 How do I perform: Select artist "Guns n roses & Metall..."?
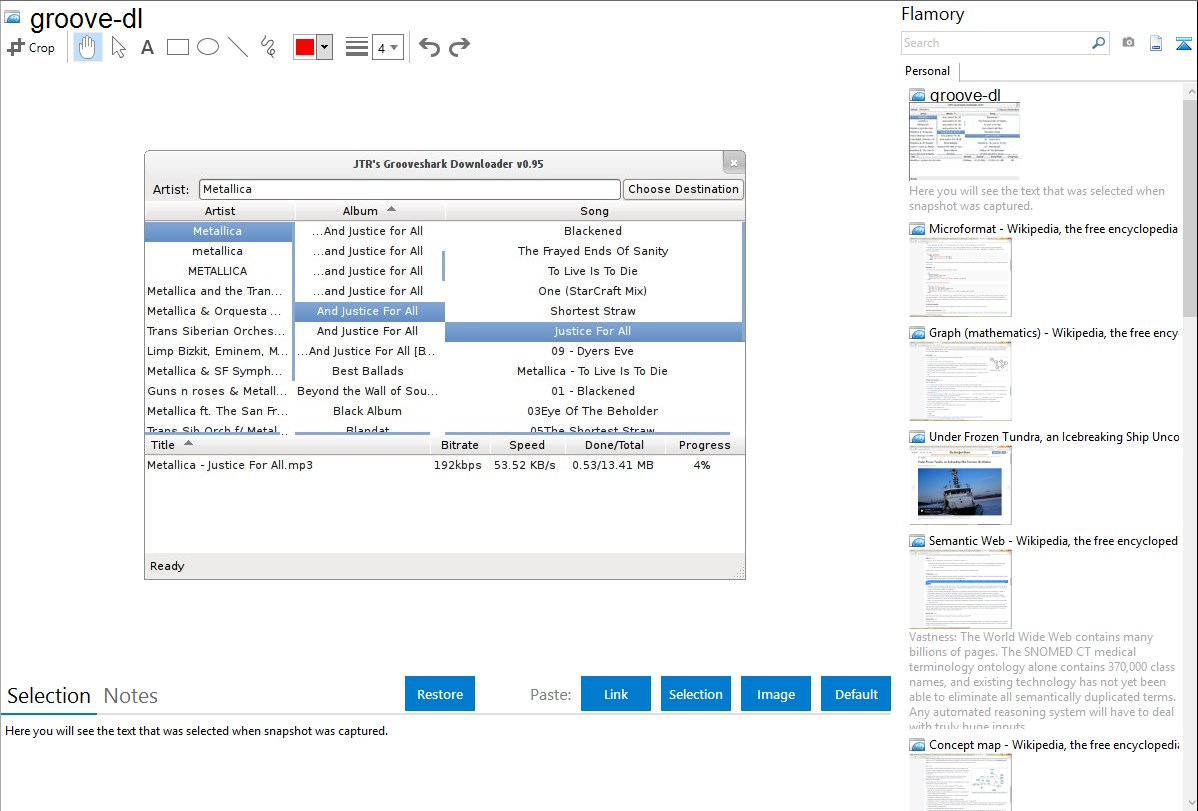click(x=217, y=391)
